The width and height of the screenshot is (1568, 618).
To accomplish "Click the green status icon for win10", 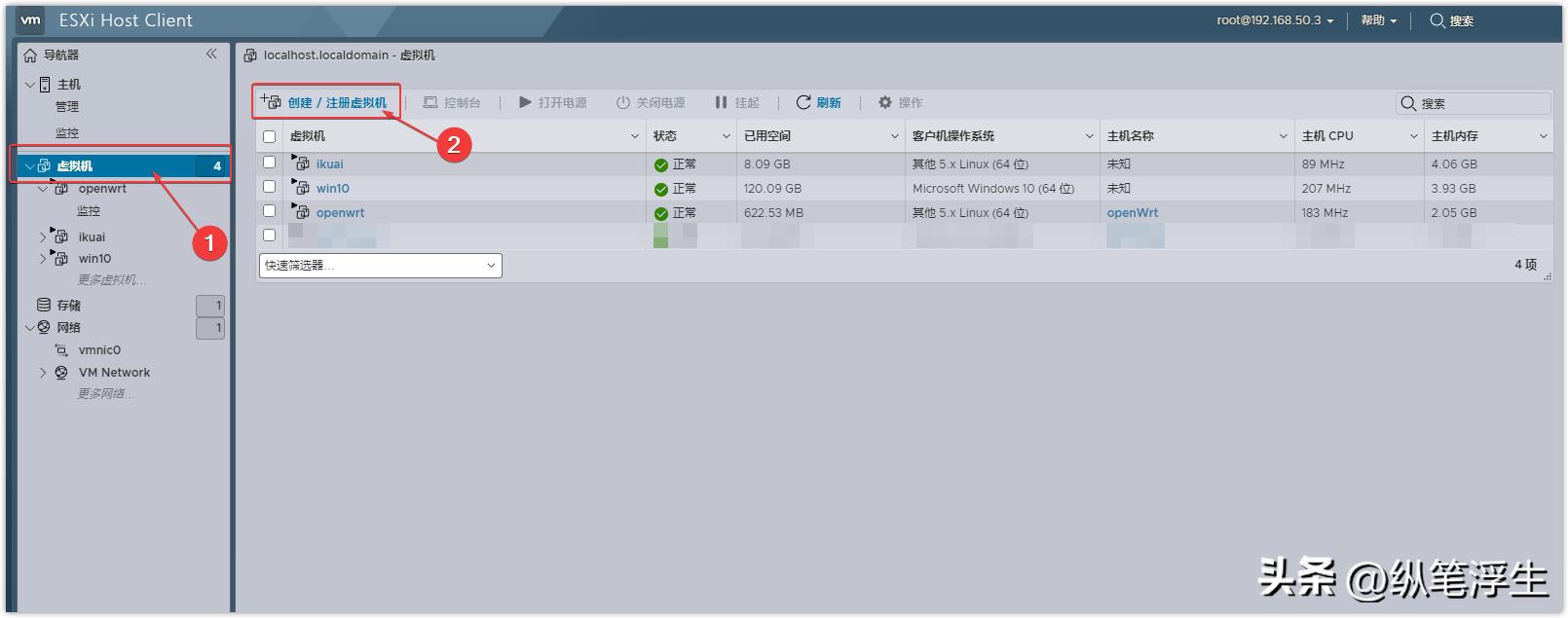I will [661, 189].
